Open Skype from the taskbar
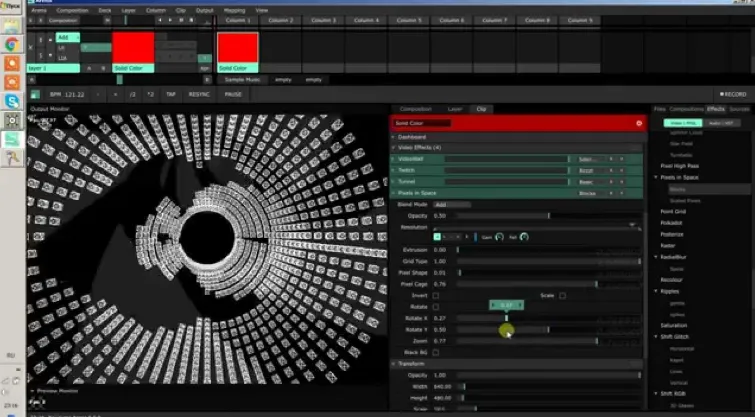Viewport: 755px width, 417px height. pos(12,101)
